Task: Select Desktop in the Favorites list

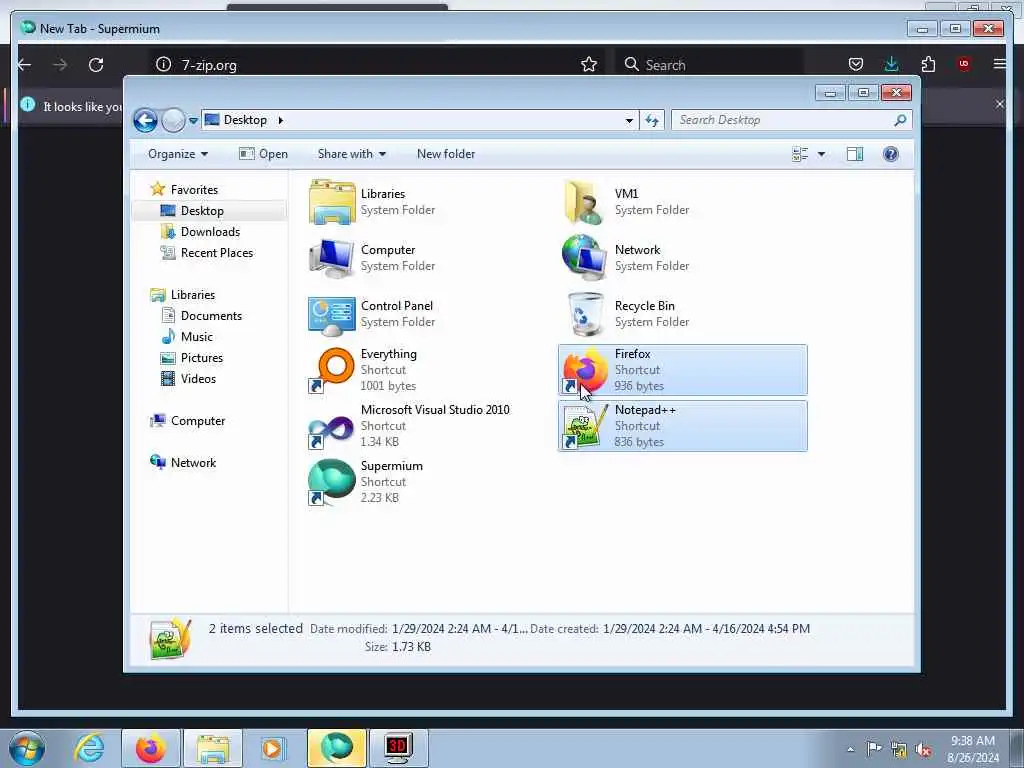Action: coord(202,211)
